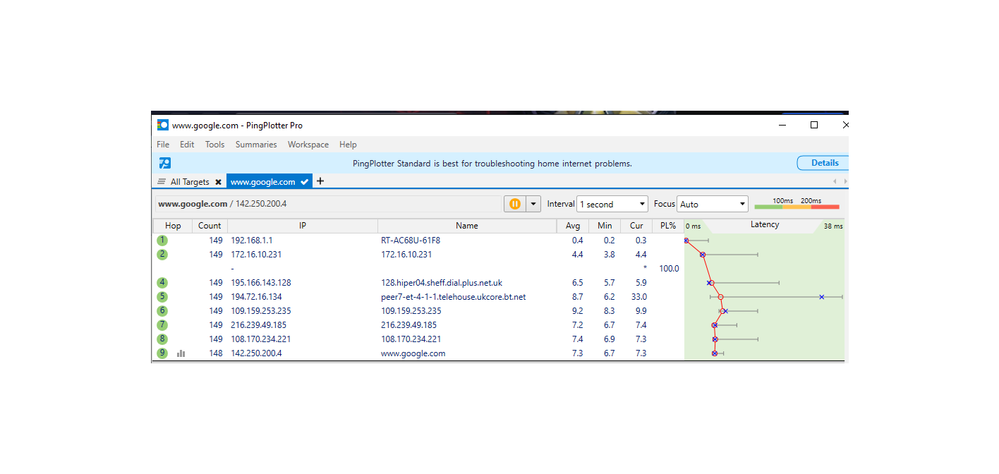Expand the Interval combo box
The image size is (999, 474).
(612, 204)
